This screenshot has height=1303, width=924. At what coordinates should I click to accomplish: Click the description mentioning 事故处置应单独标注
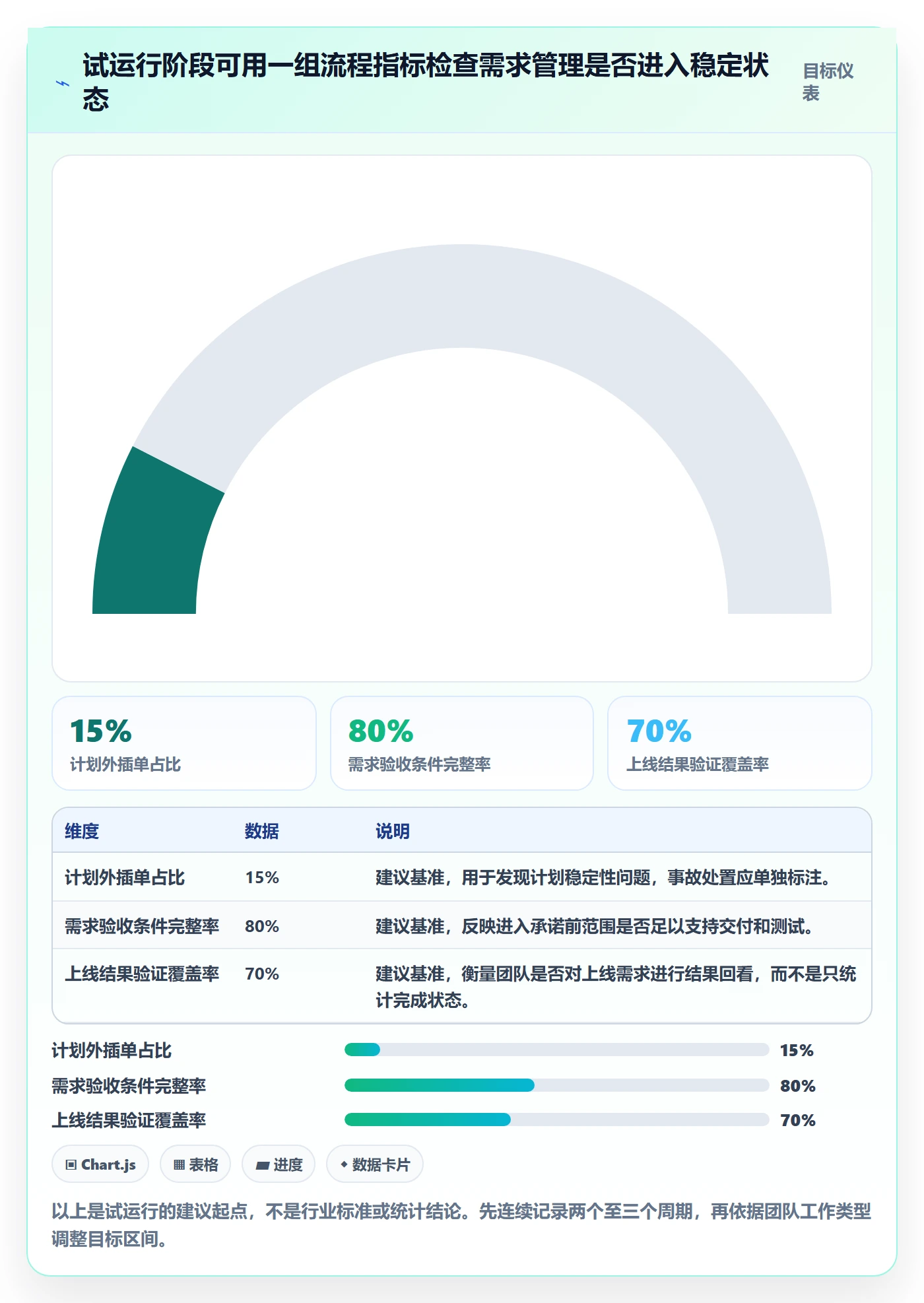coord(603,877)
